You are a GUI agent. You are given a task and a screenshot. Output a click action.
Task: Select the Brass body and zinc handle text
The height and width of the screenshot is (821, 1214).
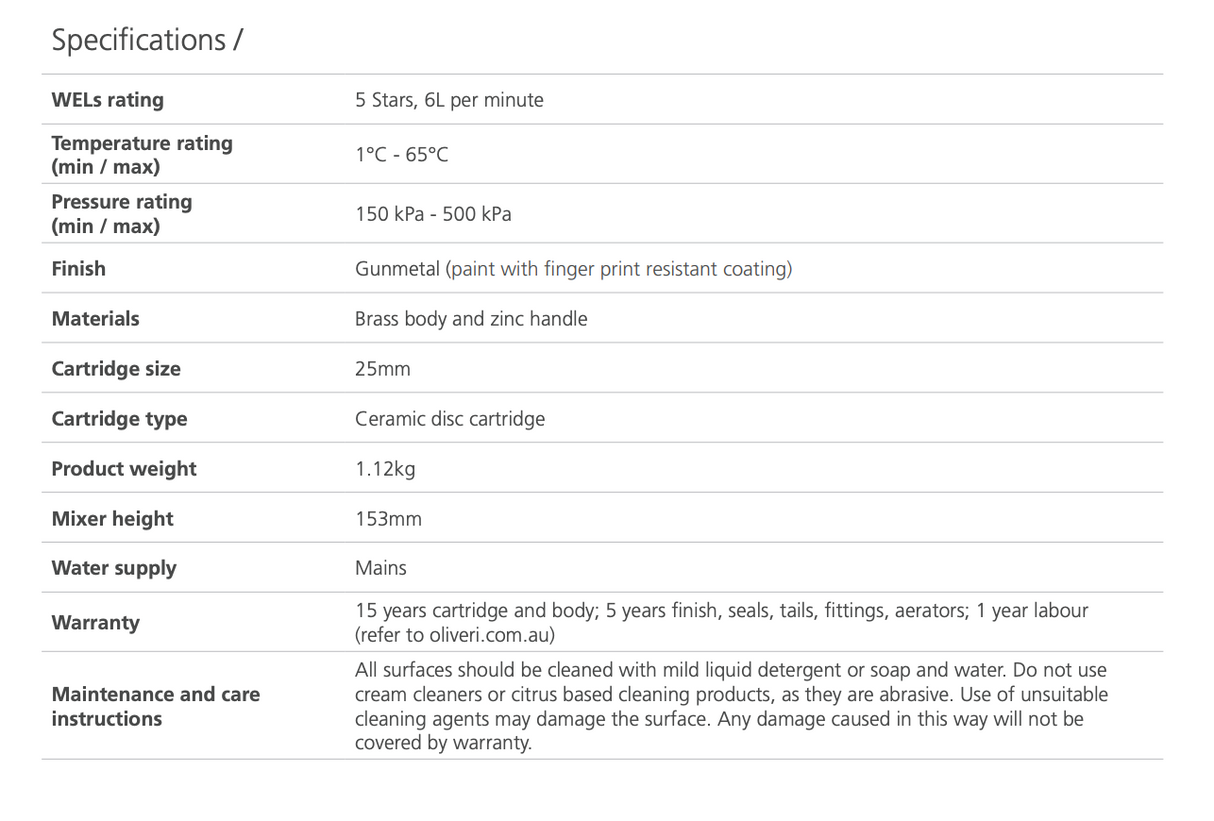[471, 319]
